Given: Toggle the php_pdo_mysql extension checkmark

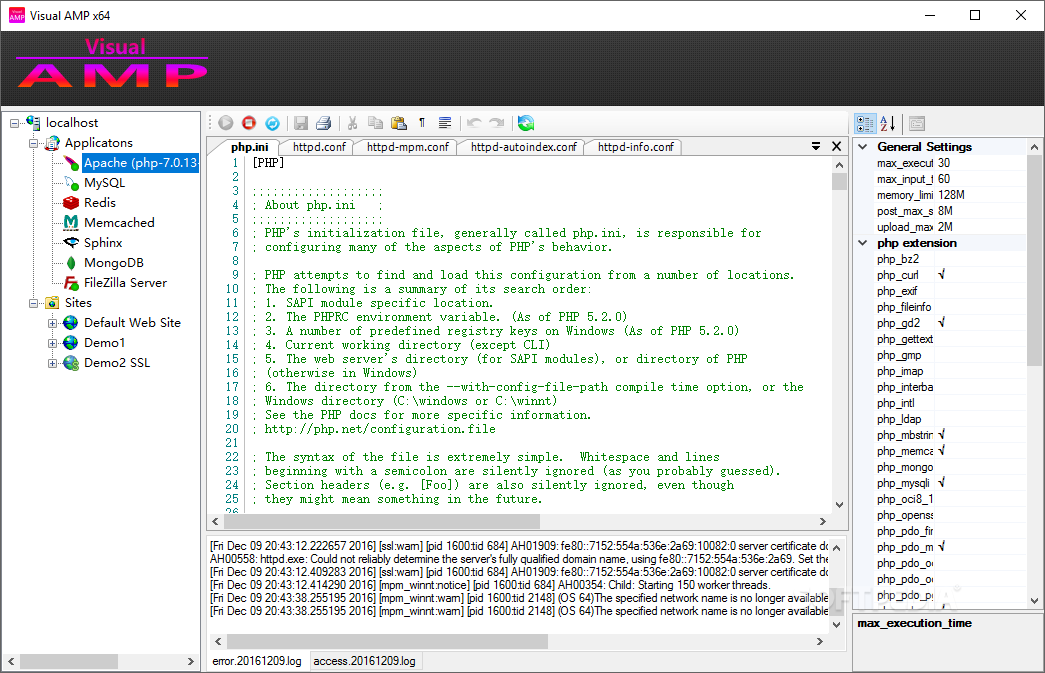Looking at the screenshot, I should pyautogui.click(x=941, y=546).
